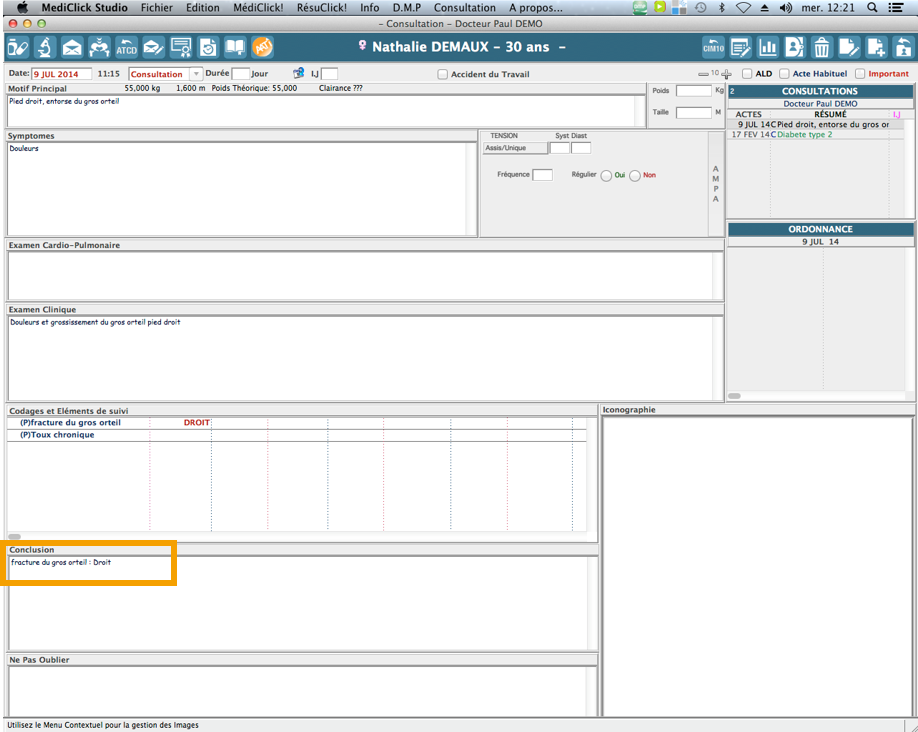Click the Docteur Paul DEMO list header
The image size is (918, 732).
click(x=820, y=104)
